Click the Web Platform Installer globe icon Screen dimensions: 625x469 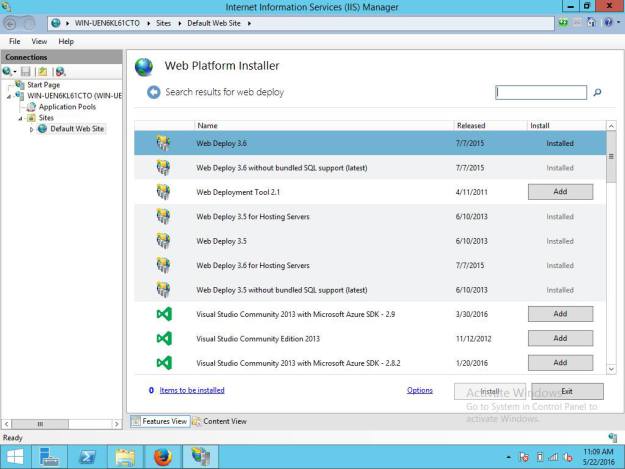pyautogui.click(x=143, y=67)
